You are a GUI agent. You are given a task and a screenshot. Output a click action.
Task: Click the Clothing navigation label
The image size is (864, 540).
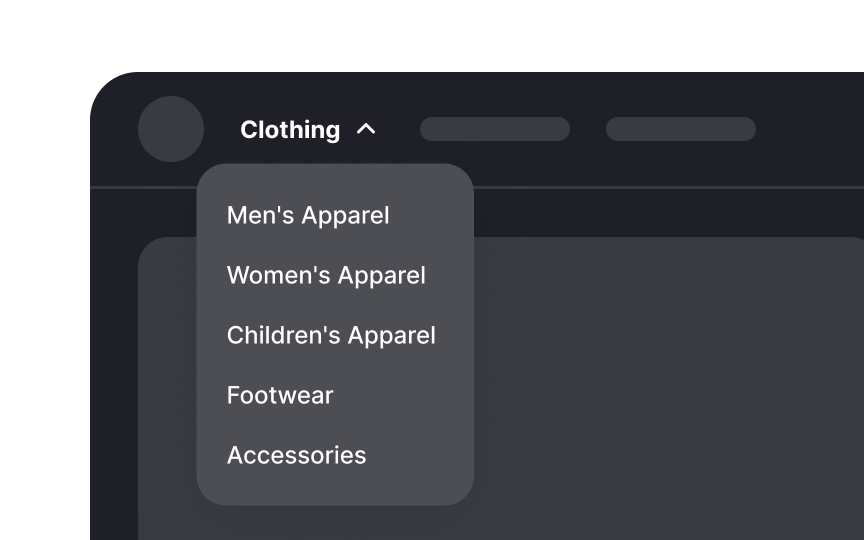[x=290, y=130]
